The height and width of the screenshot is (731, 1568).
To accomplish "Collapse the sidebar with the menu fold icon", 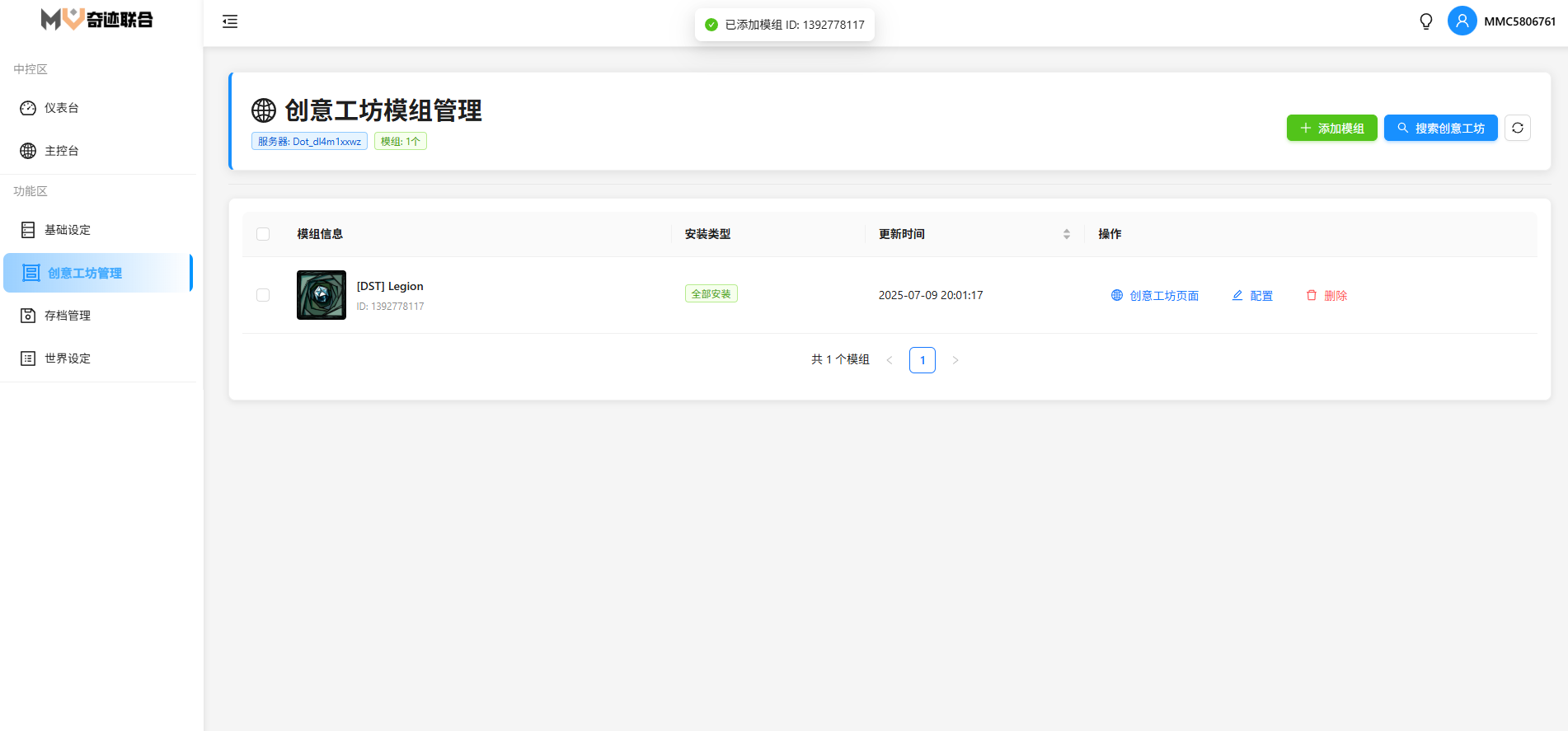I will point(230,21).
